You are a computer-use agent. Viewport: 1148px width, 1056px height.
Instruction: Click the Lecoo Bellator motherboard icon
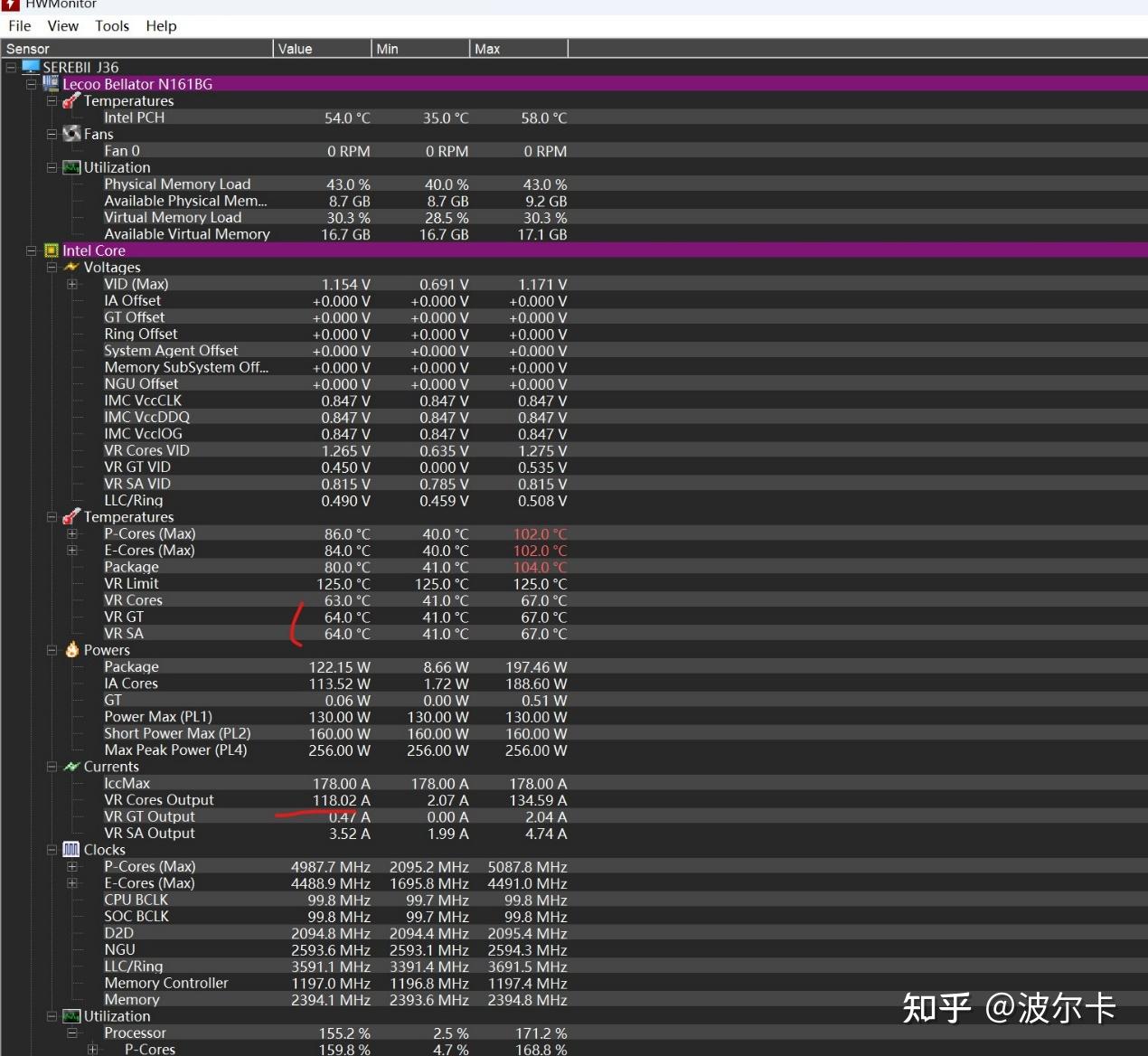tap(51, 83)
